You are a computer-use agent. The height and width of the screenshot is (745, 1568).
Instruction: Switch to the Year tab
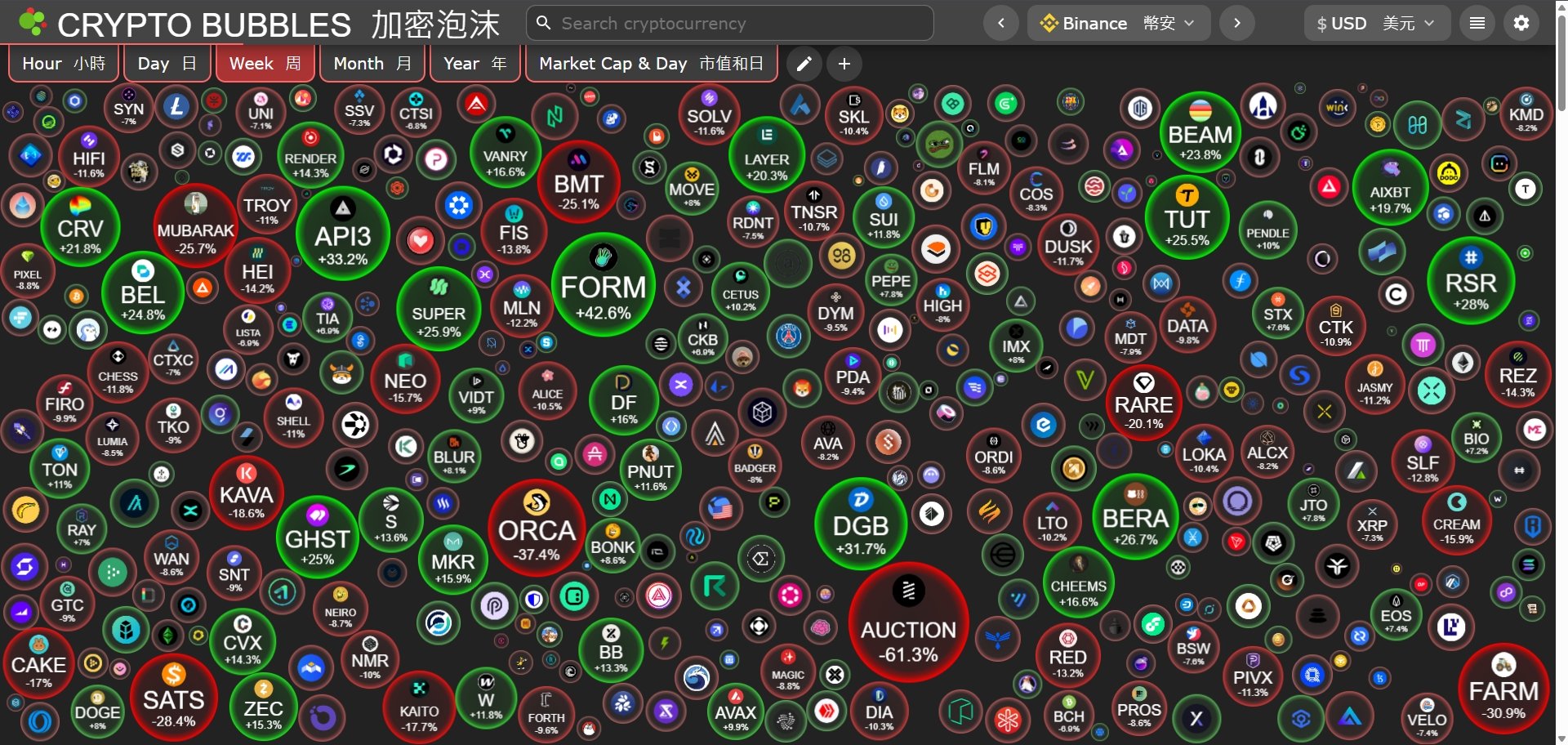pos(475,64)
